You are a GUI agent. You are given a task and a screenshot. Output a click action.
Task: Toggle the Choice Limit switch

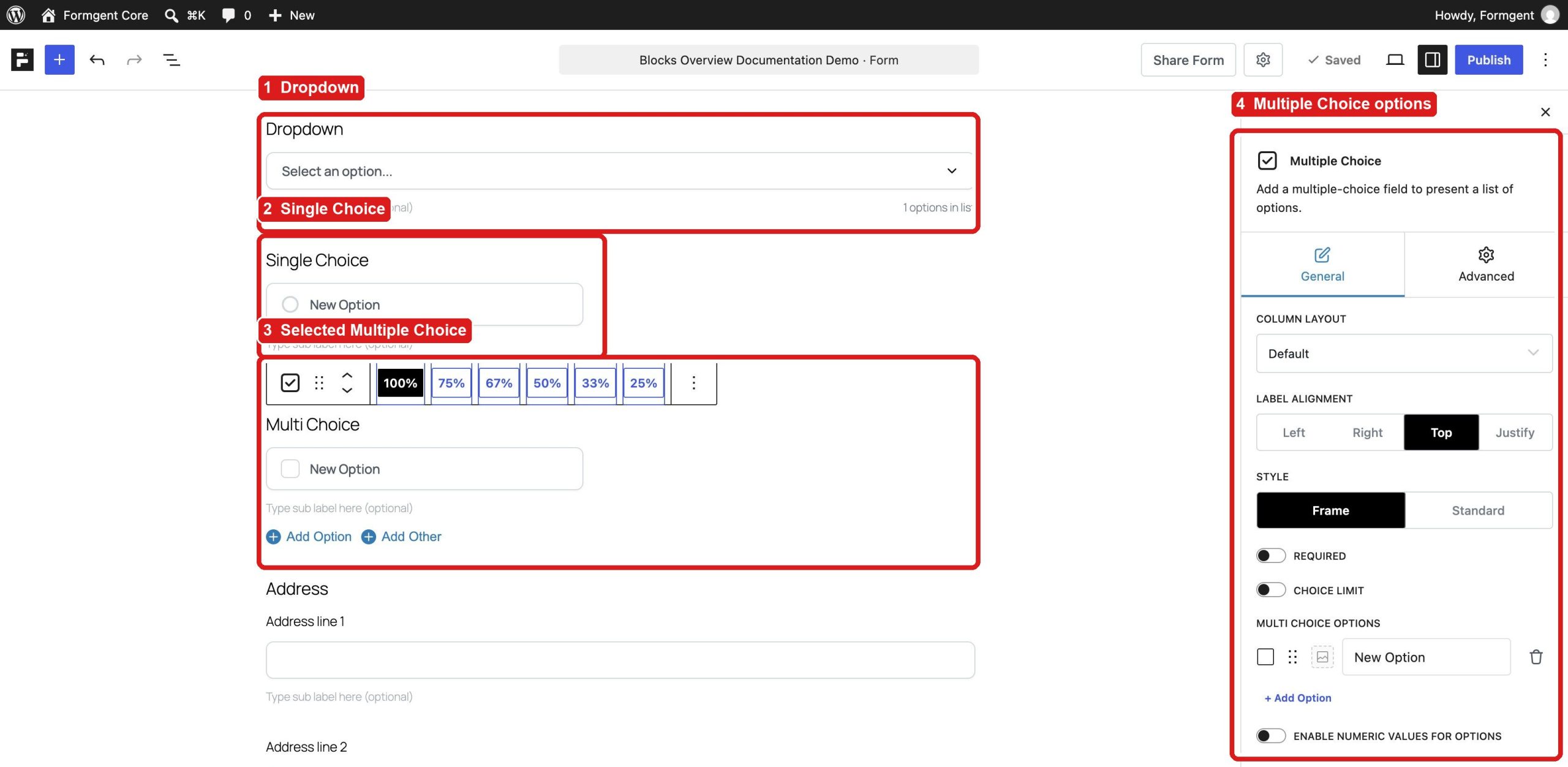(1271, 590)
